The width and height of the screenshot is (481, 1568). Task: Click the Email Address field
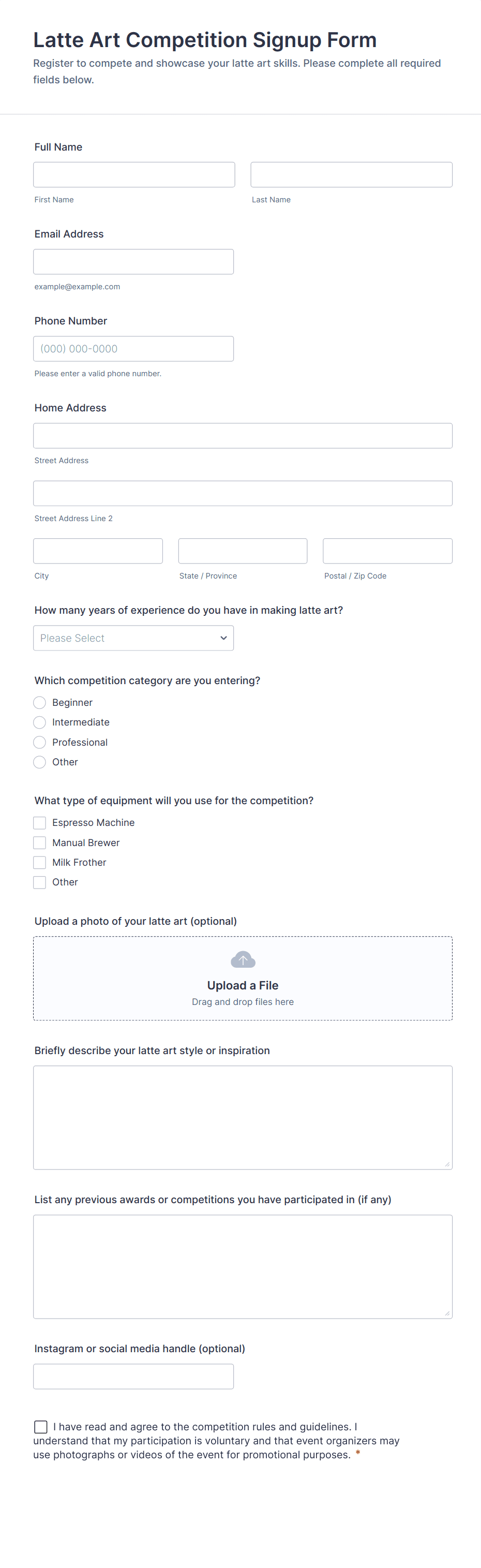pyautogui.click(x=133, y=262)
